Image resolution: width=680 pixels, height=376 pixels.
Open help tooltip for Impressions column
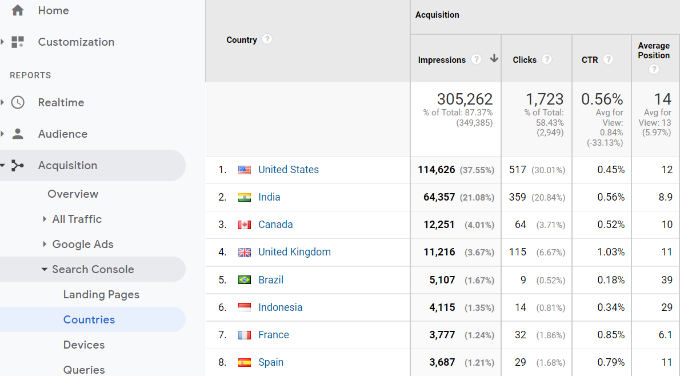click(x=476, y=59)
